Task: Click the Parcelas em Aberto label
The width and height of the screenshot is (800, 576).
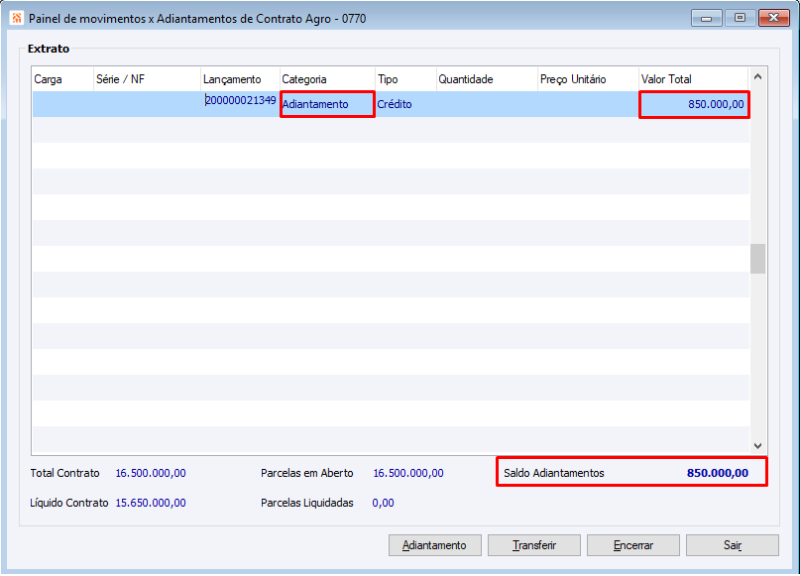Action: (x=307, y=473)
